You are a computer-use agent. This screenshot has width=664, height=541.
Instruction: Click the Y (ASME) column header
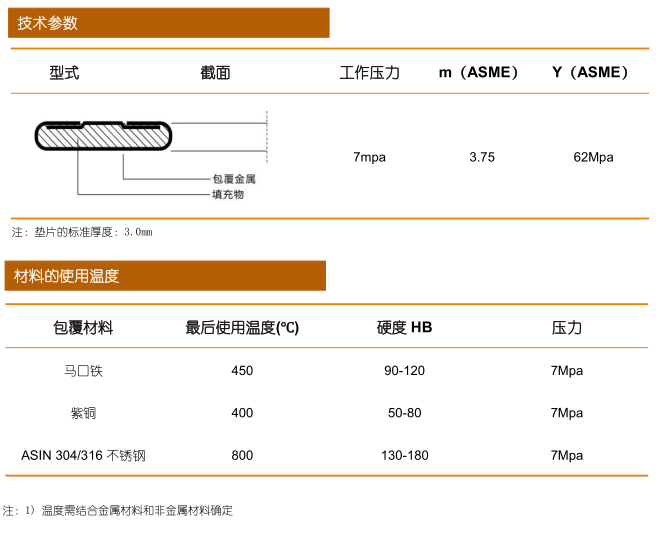click(592, 72)
